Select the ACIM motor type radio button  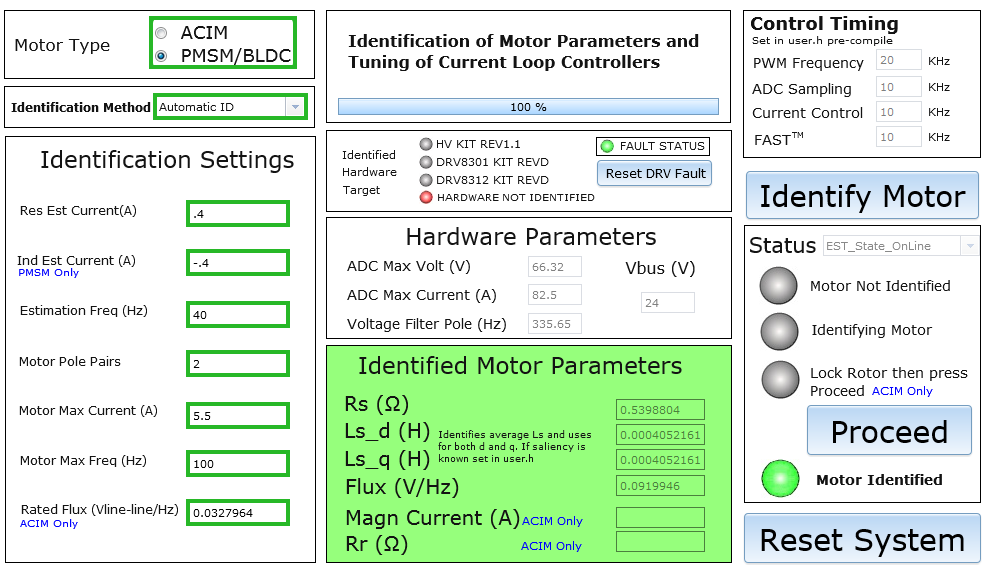161,33
